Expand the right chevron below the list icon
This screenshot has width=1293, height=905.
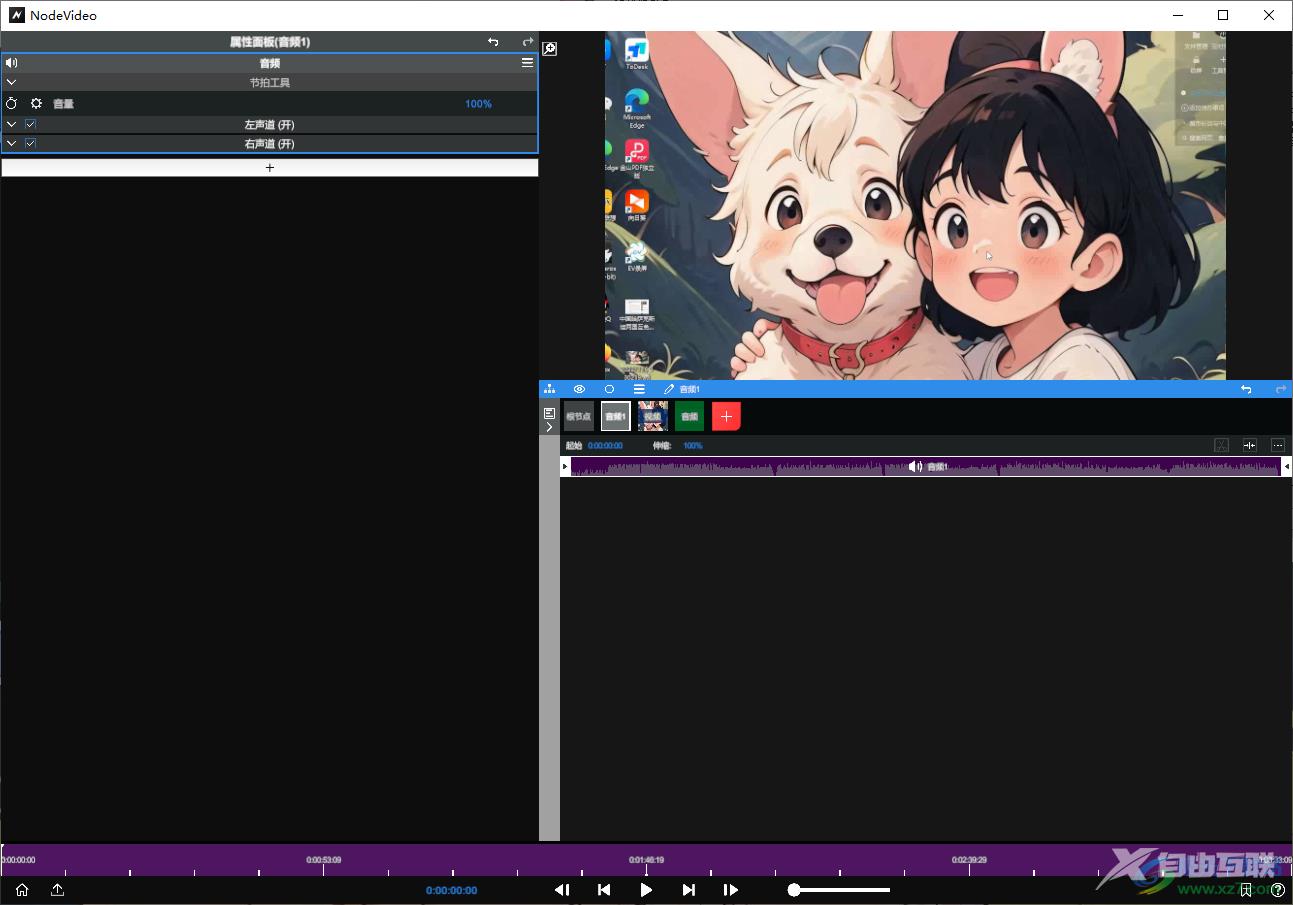tap(549, 427)
